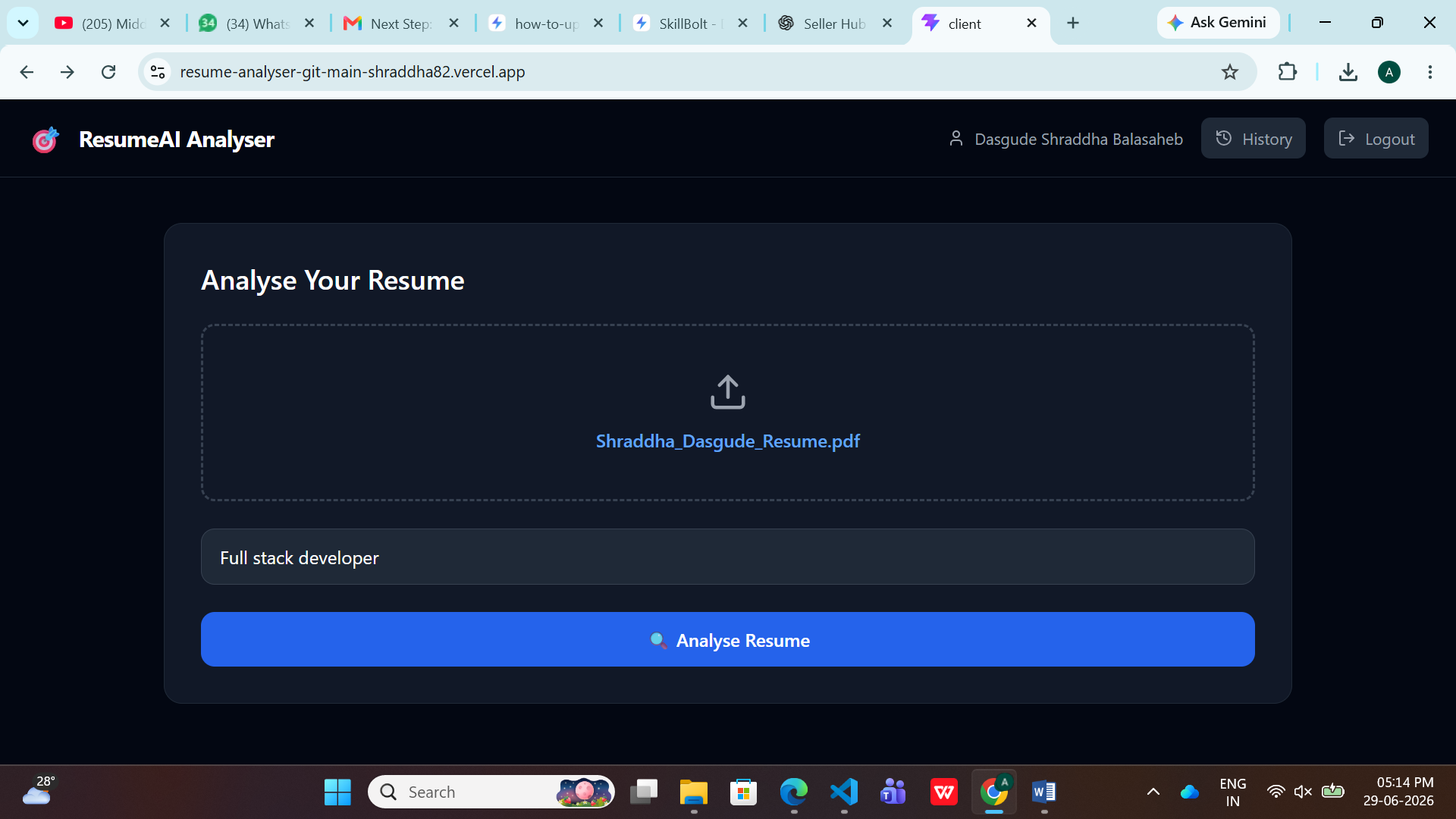Click the ResumeAI Analyser target logo icon
The width and height of the screenshot is (1456, 819).
(x=45, y=140)
